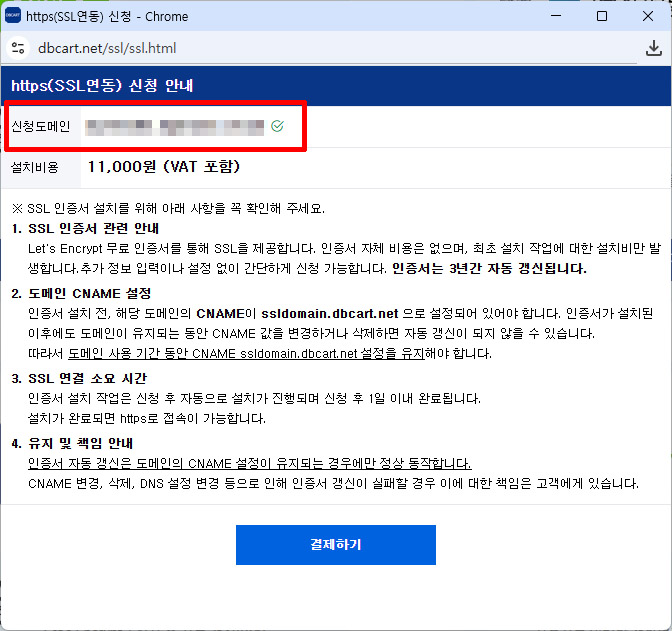The width and height of the screenshot is (672, 631).
Task: Click the 신청도메인 label cell
Action: click(40, 126)
